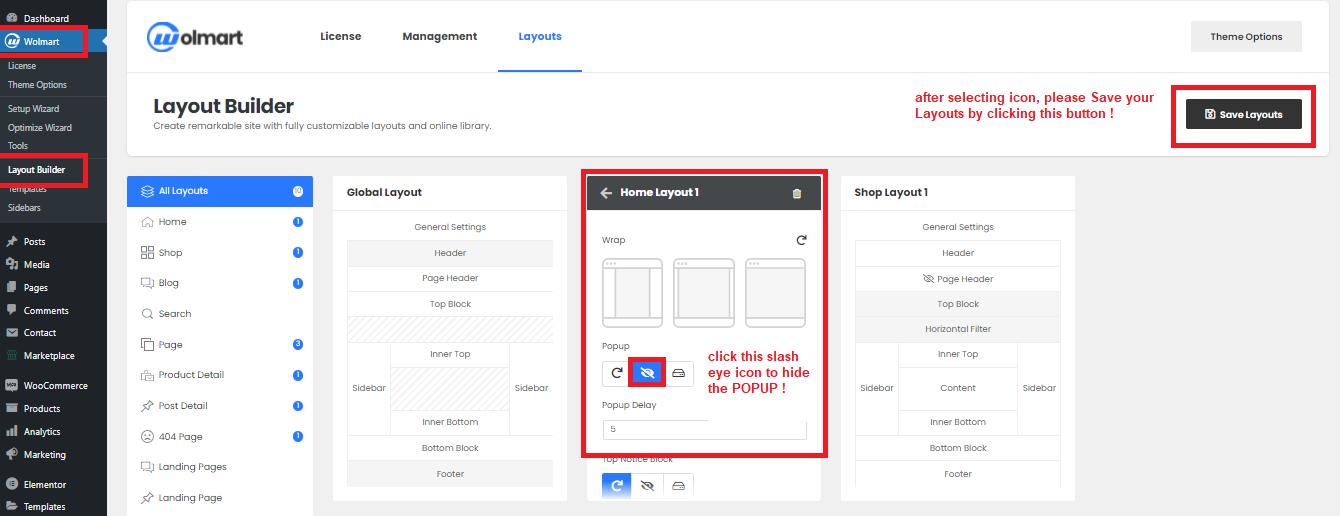This screenshot has height=516, width=1340.
Task: Select Horizontal Filter in Shop Layout 1
Action: coord(958,329)
